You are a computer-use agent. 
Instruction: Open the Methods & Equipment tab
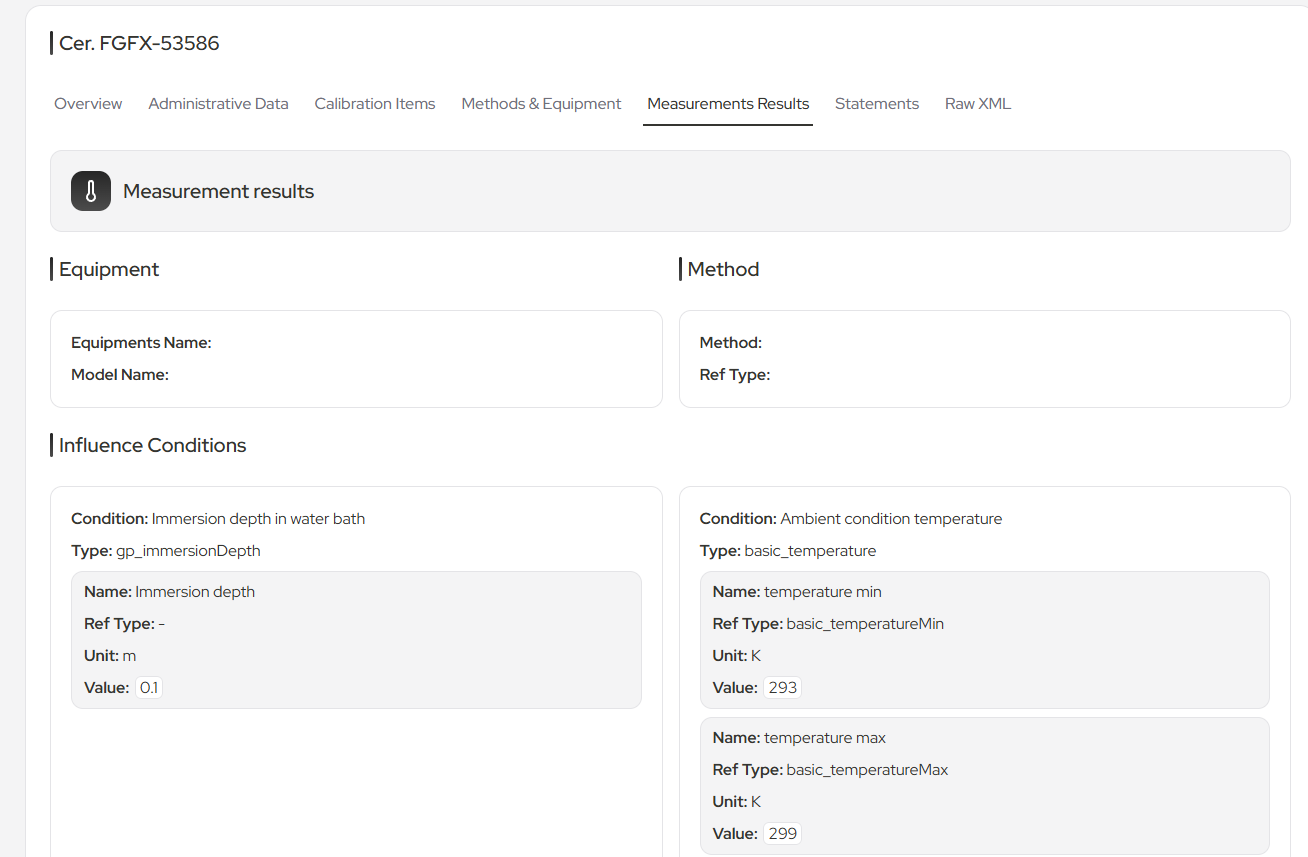pyautogui.click(x=540, y=103)
